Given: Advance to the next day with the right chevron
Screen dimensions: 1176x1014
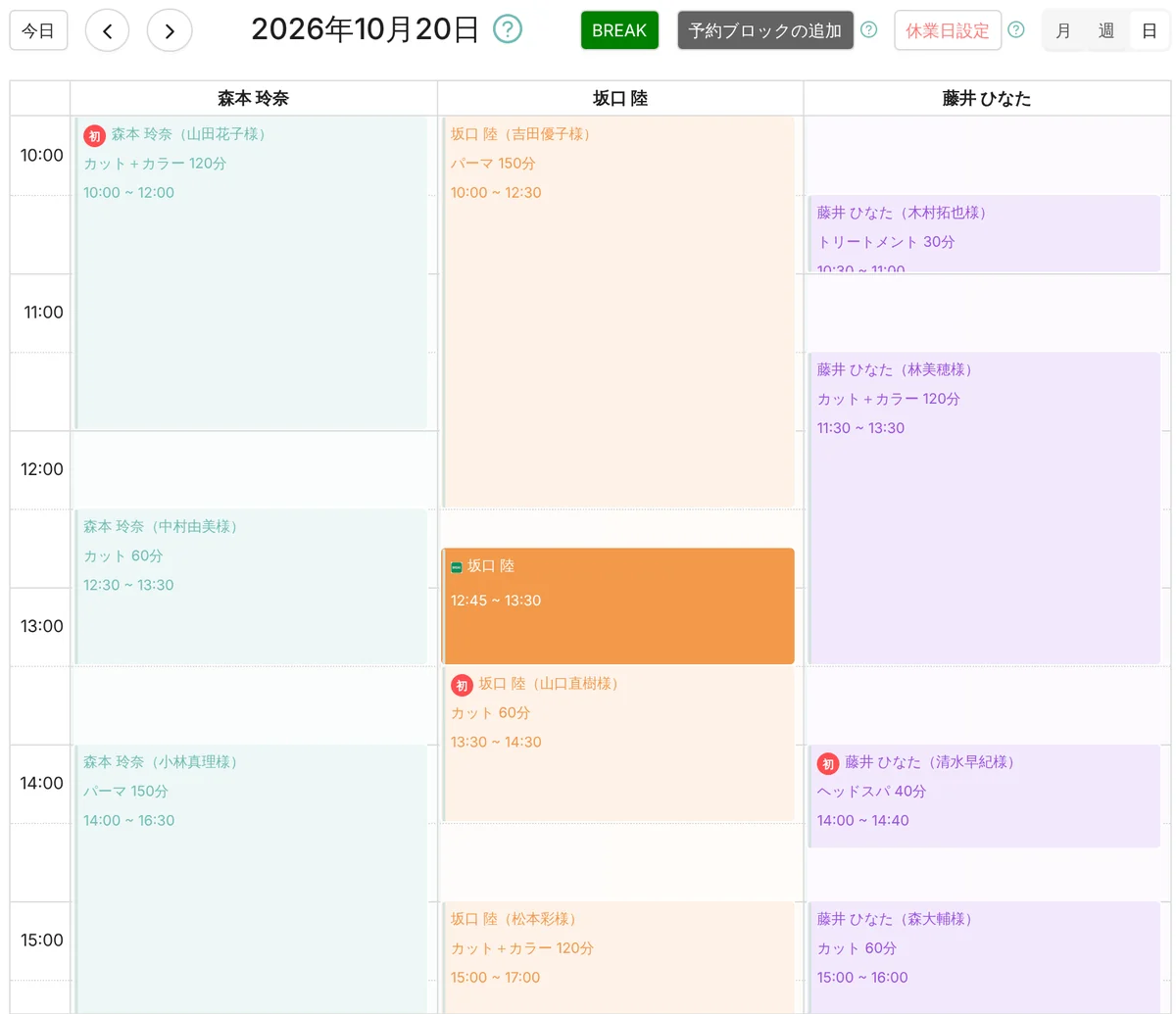Looking at the screenshot, I should (x=170, y=30).
